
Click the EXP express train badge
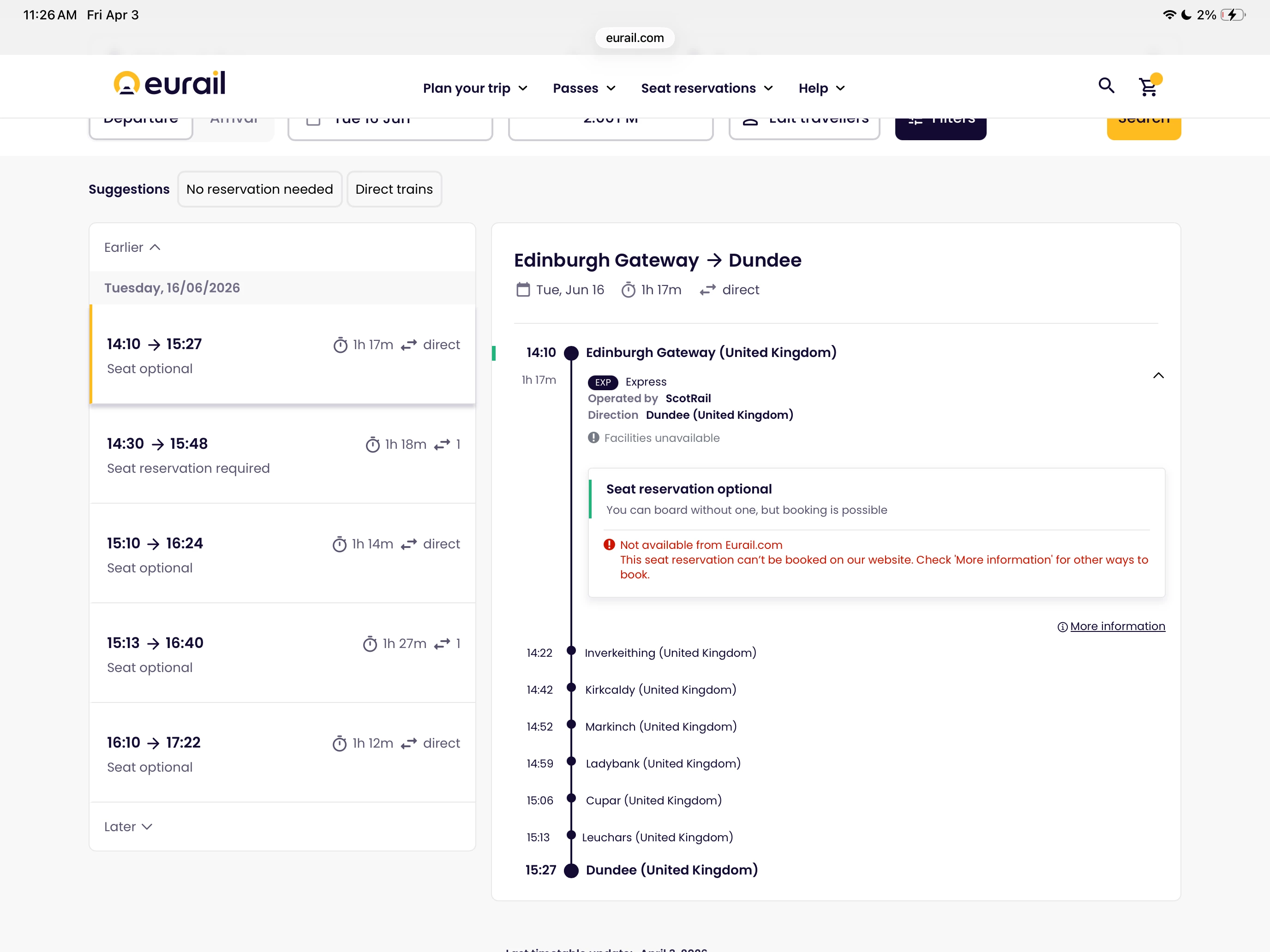pyautogui.click(x=602, y=382)
